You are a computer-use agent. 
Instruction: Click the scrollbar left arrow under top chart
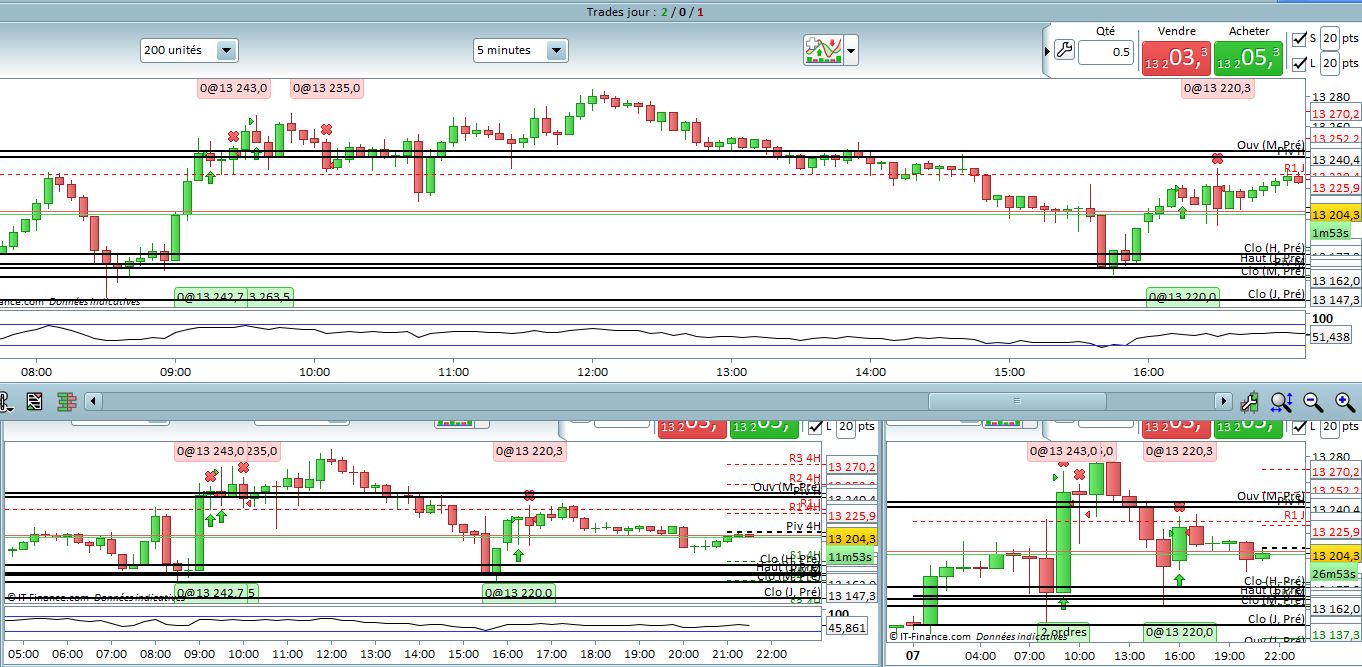click(x=93, y=401)
